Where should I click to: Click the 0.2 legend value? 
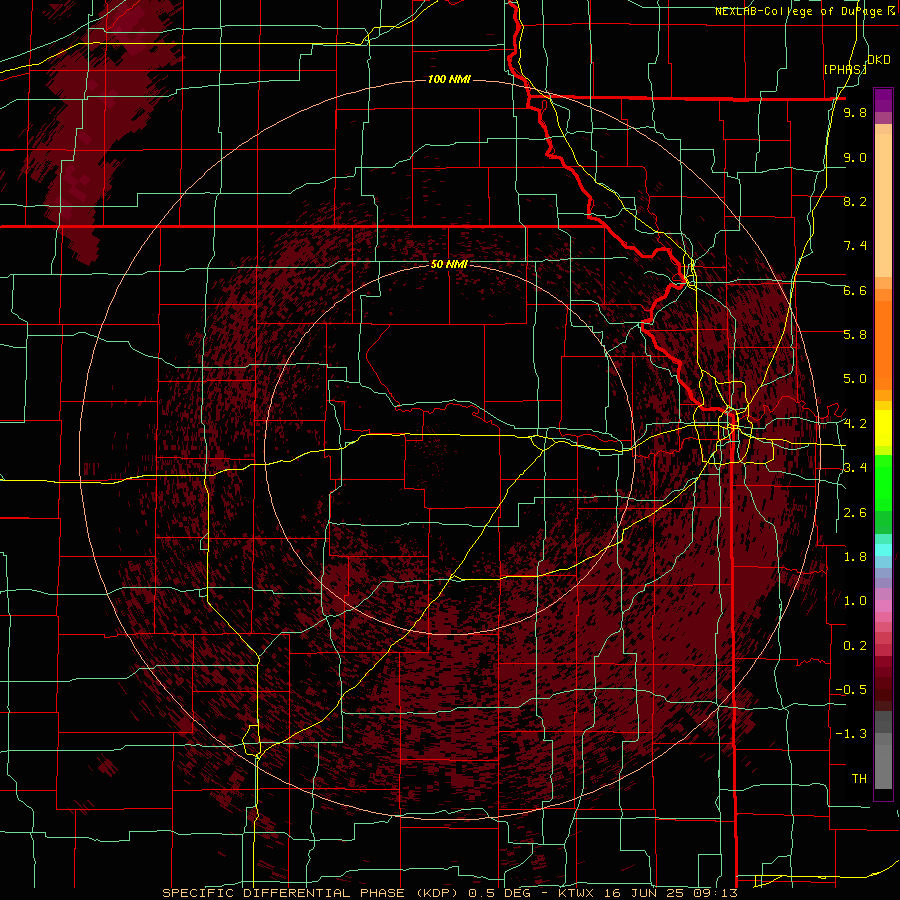(x=855, y=646)
